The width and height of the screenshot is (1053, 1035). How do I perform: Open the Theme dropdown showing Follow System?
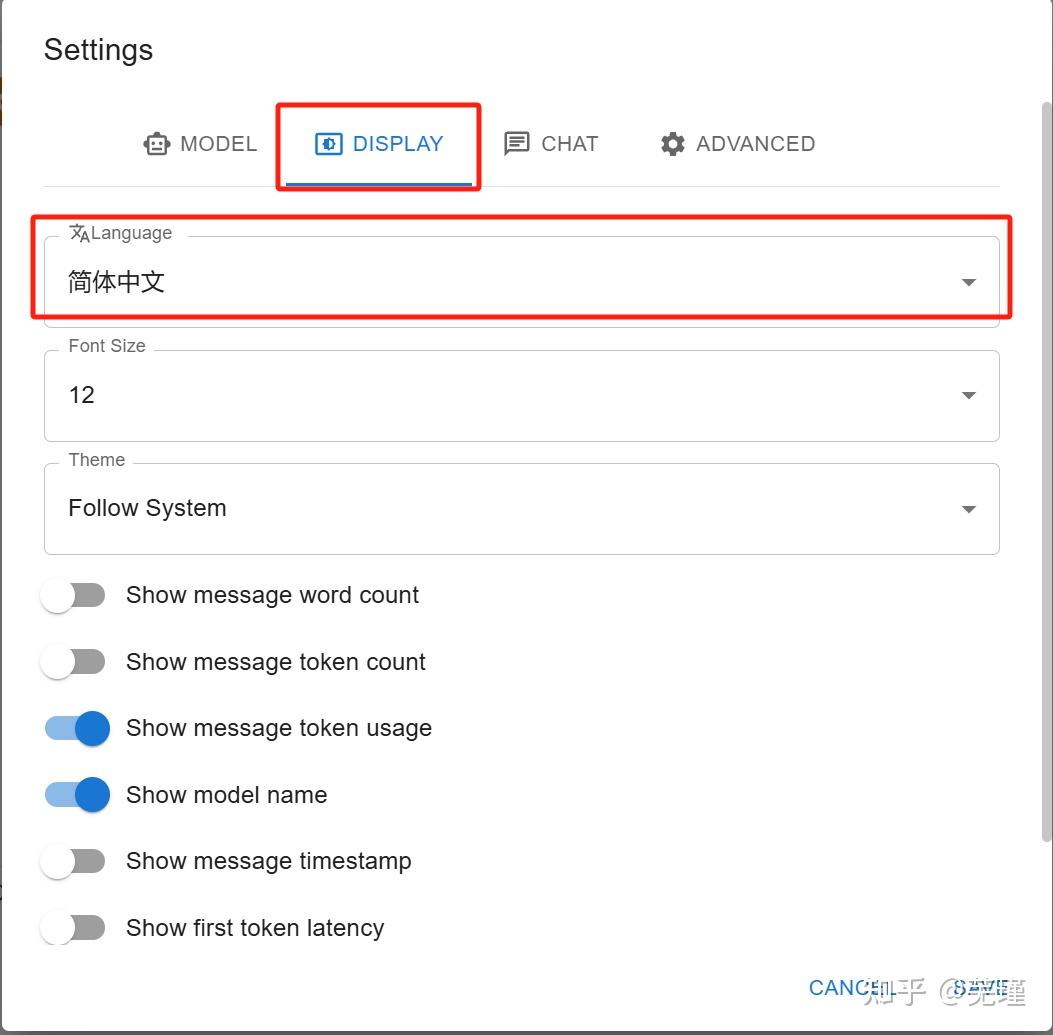520,508
